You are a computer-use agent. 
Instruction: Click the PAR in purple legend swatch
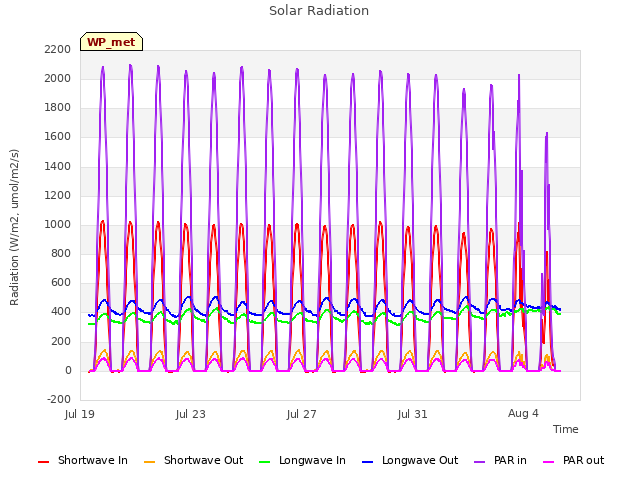[x=480, y=462]
